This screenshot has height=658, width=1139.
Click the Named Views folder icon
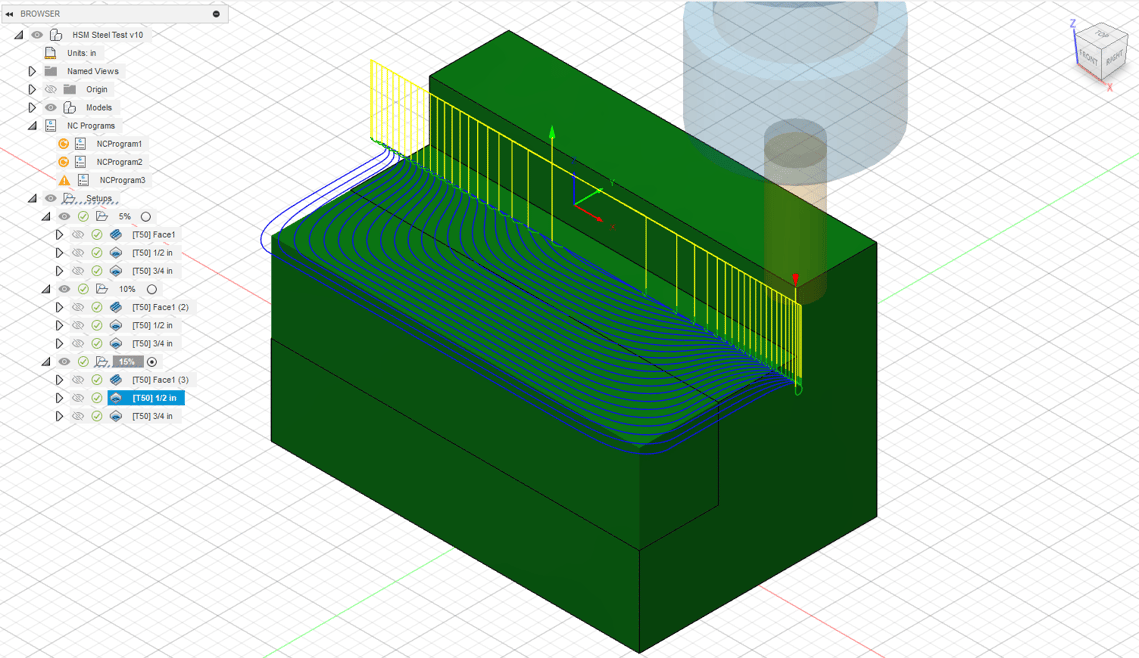click(x=51, y=71)
